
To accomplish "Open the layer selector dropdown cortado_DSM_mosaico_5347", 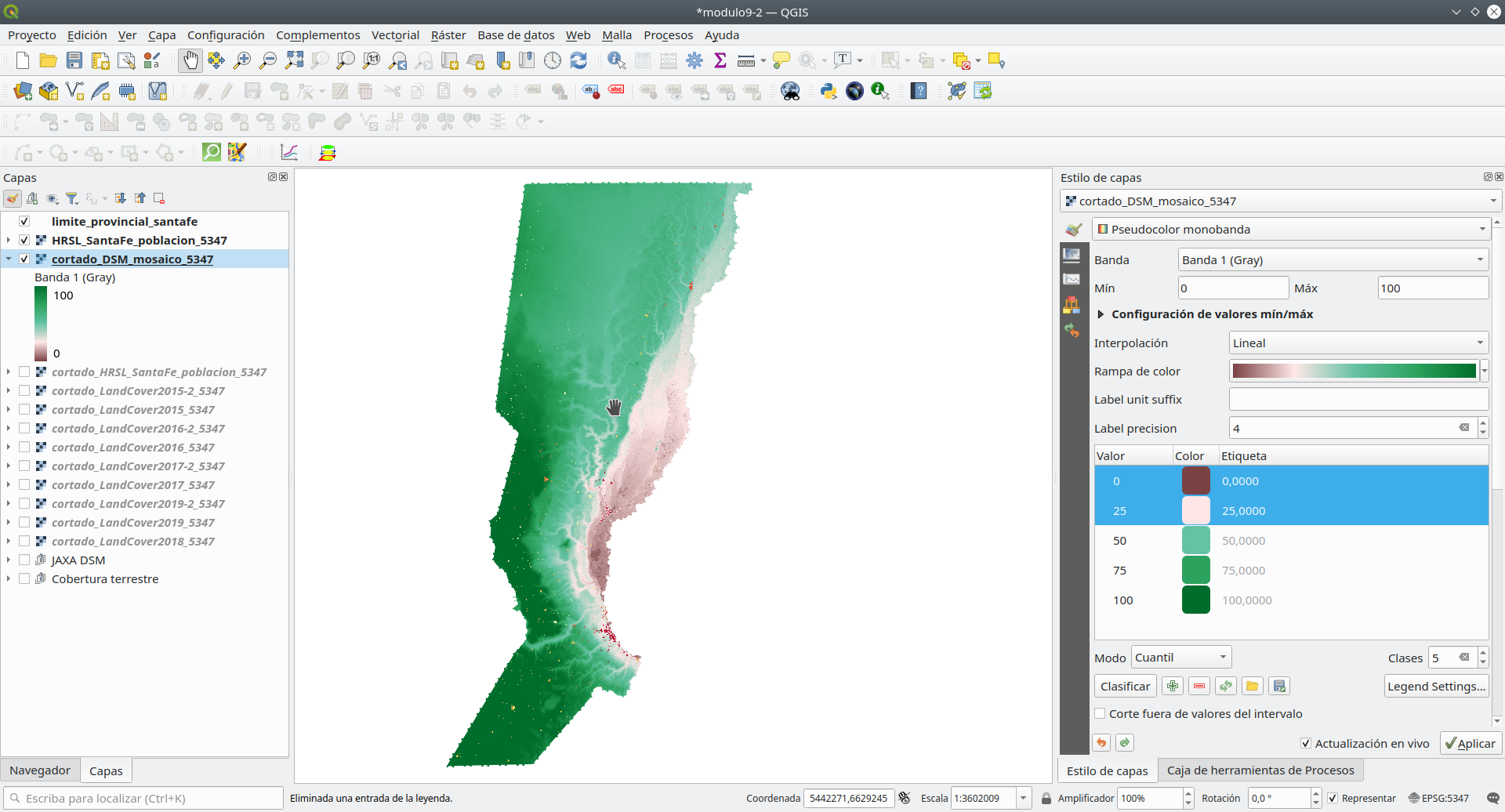I will [1281, 201].
